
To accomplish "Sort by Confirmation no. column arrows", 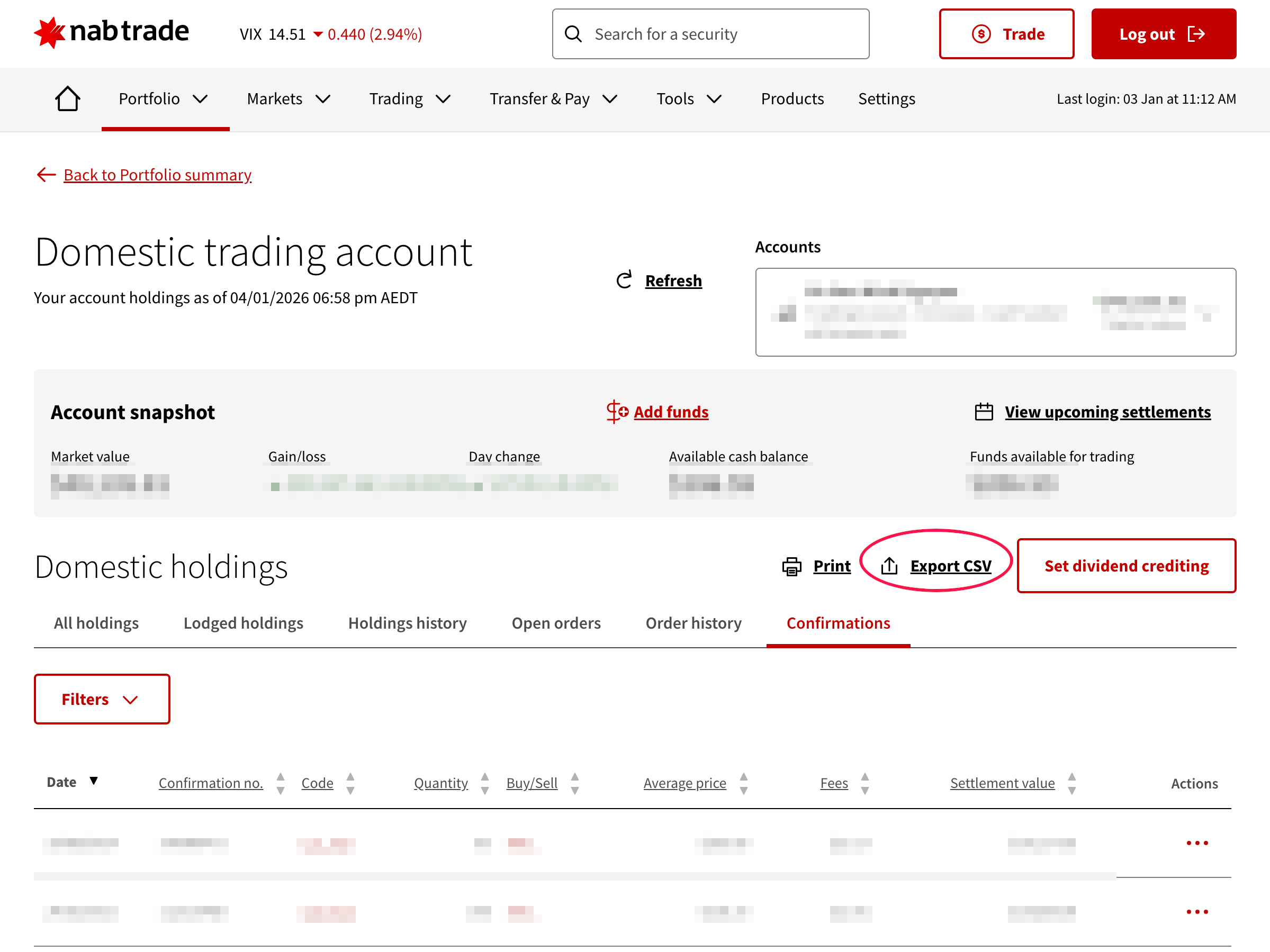I will 280,783.
